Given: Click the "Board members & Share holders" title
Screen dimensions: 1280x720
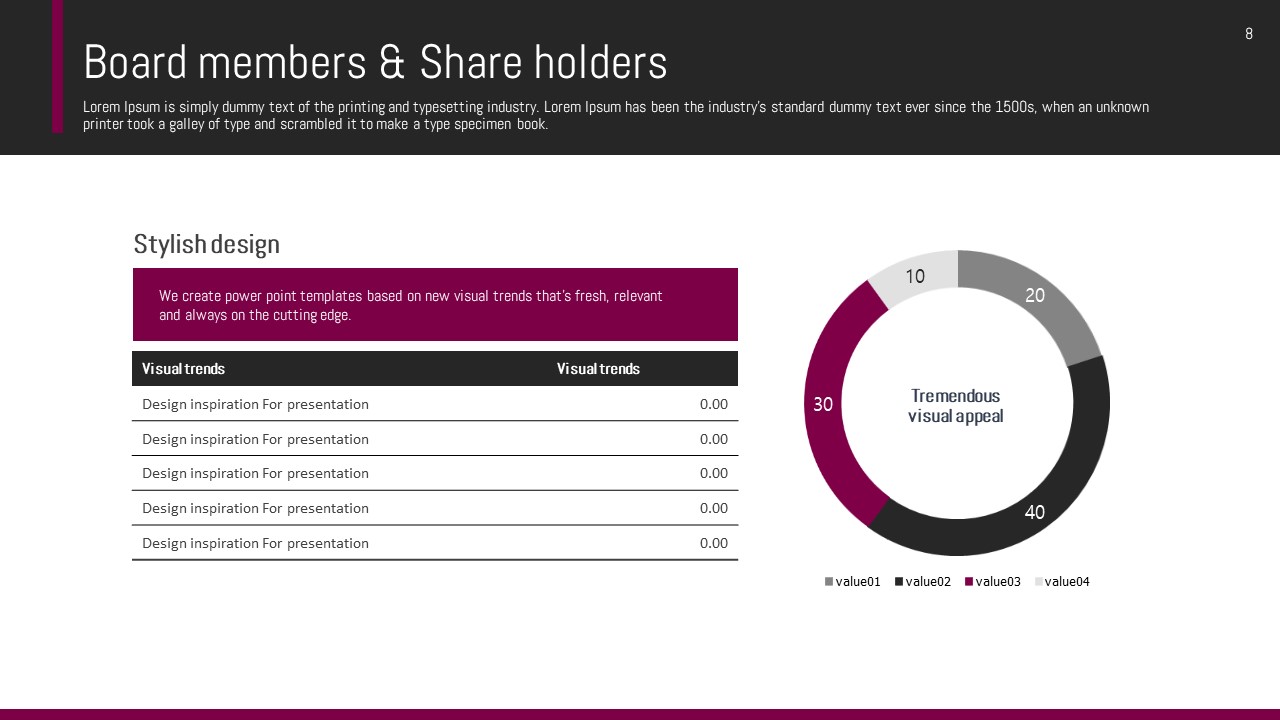Looking at the screenshot, I should click(x=375, y=62).
